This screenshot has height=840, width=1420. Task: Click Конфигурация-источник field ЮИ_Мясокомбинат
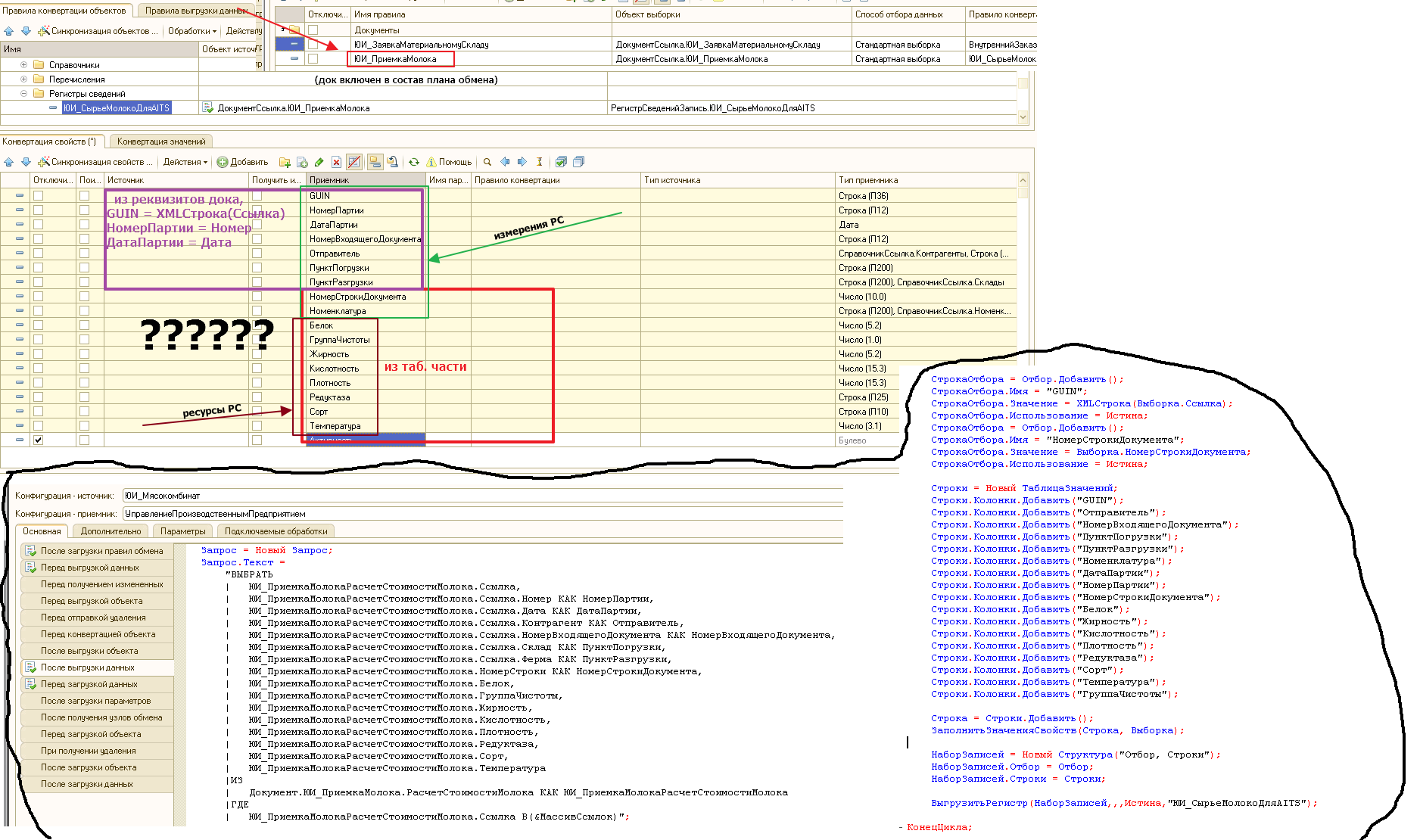click(x=482, y=496)
